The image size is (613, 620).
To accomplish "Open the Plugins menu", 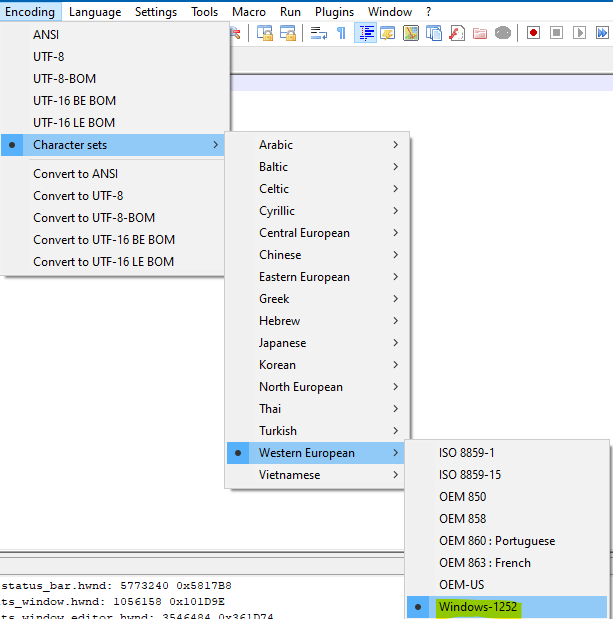I will tap(334, 12).
